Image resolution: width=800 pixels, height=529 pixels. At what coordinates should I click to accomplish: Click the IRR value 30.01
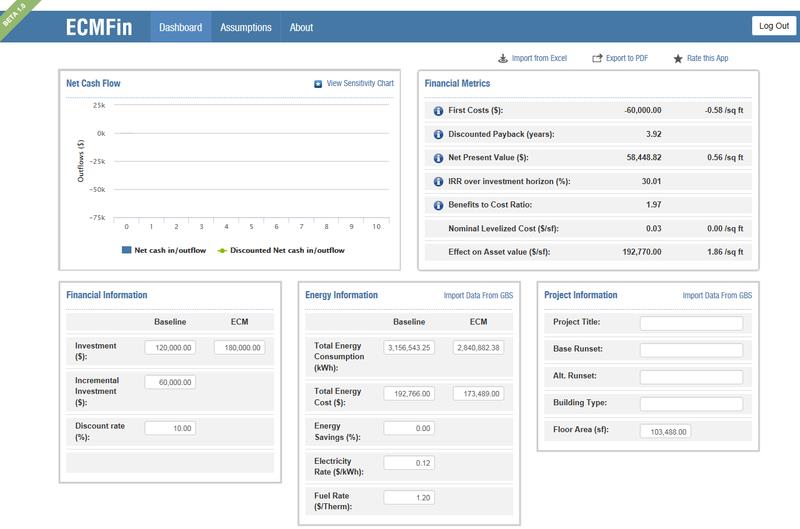click(x=652, y=181)
